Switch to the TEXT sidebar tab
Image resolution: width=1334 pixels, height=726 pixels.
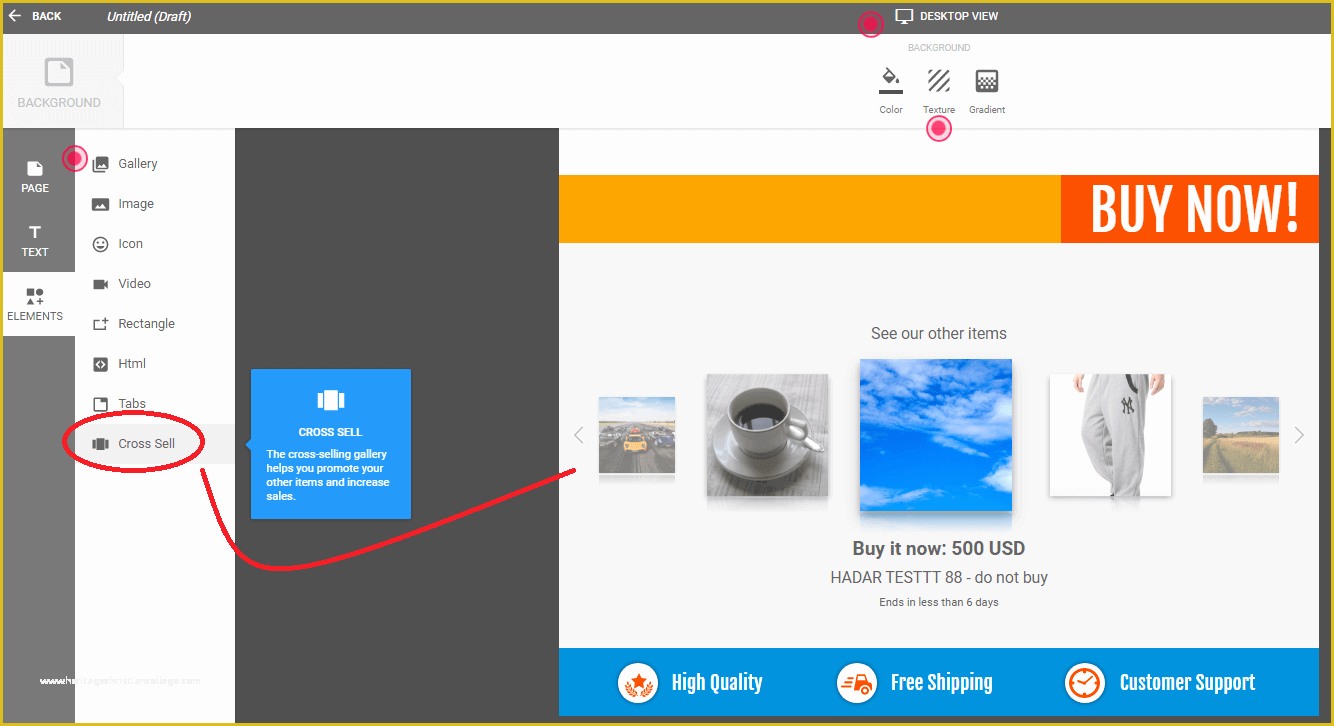coord(35,240)
